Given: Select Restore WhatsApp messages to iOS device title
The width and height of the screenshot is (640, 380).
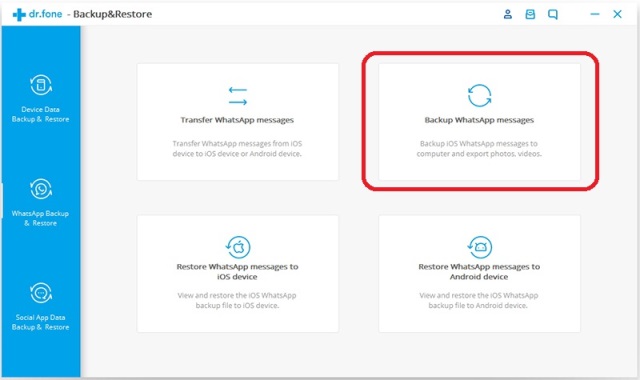Looking at the screenshot, I should click(x=237, y=271).
